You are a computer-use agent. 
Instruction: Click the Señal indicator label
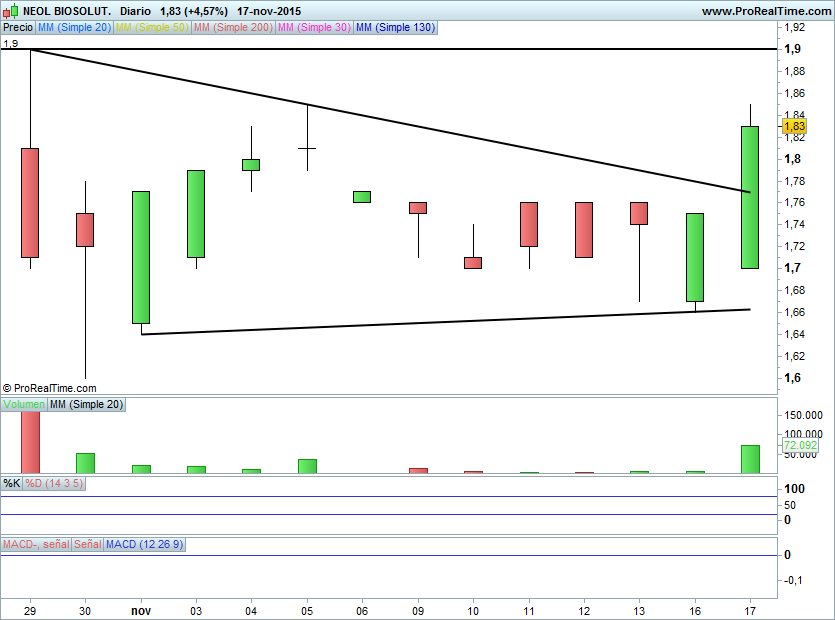point(88,544)
